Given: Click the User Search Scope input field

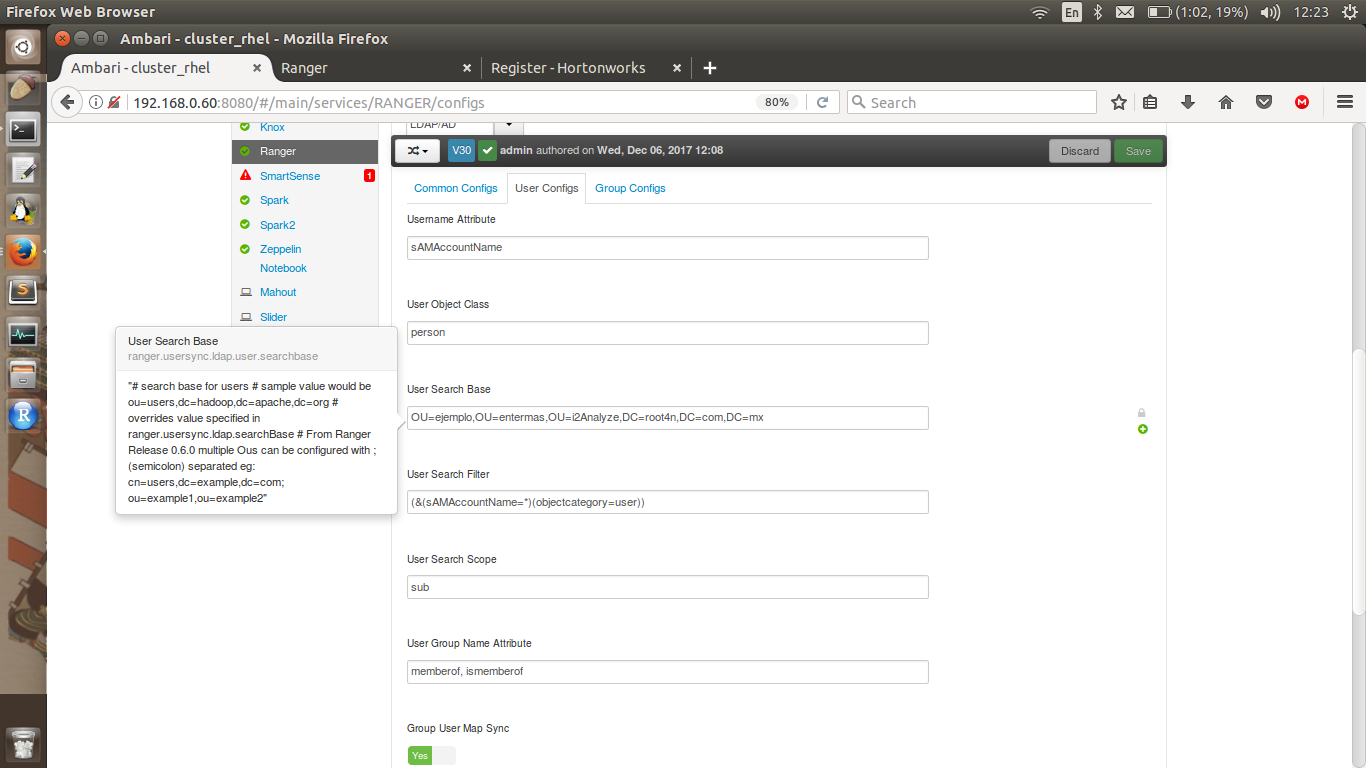Looking at the screenshot, I should tap(667, 587).
